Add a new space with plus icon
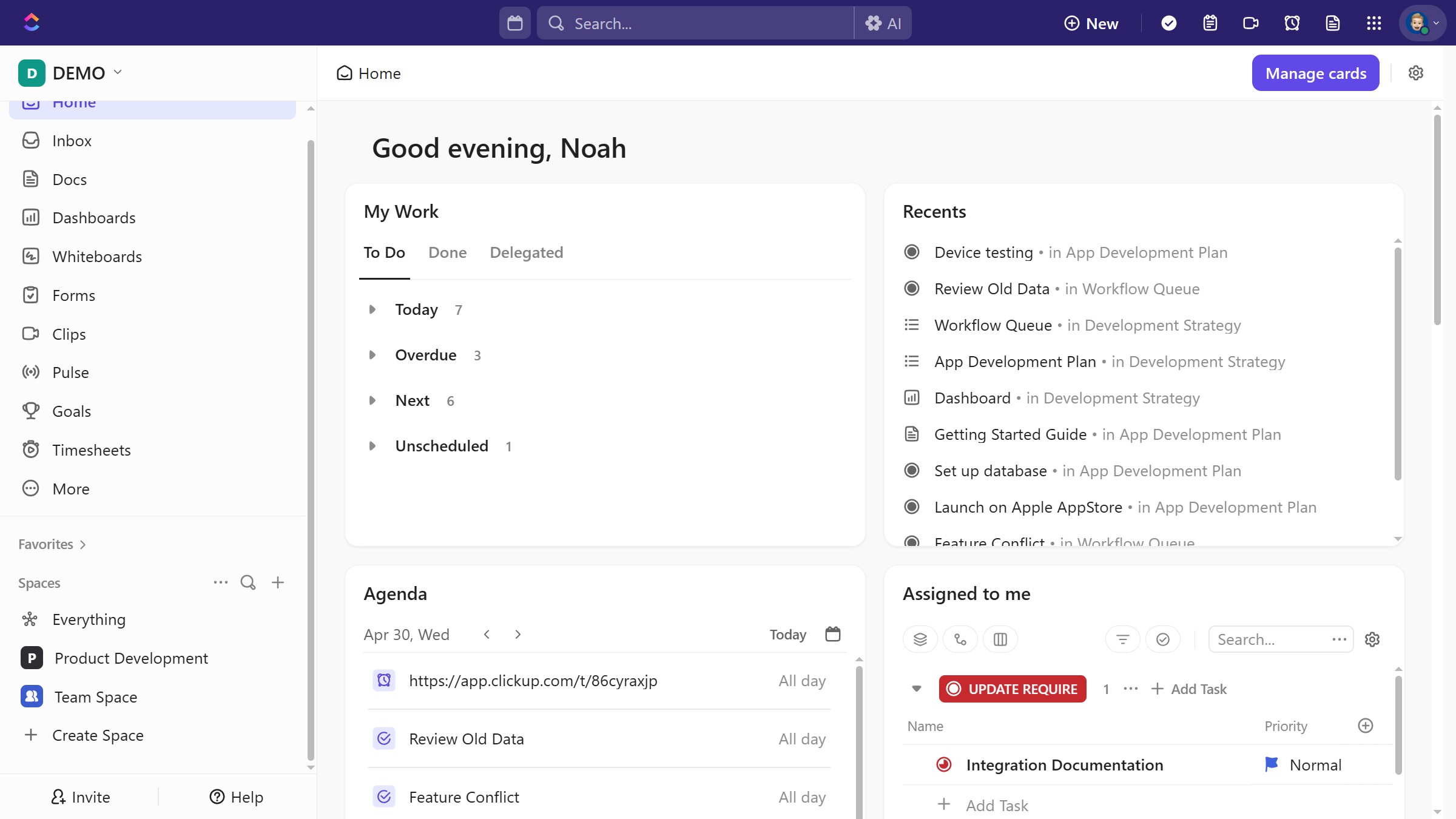 pos(278,582)
